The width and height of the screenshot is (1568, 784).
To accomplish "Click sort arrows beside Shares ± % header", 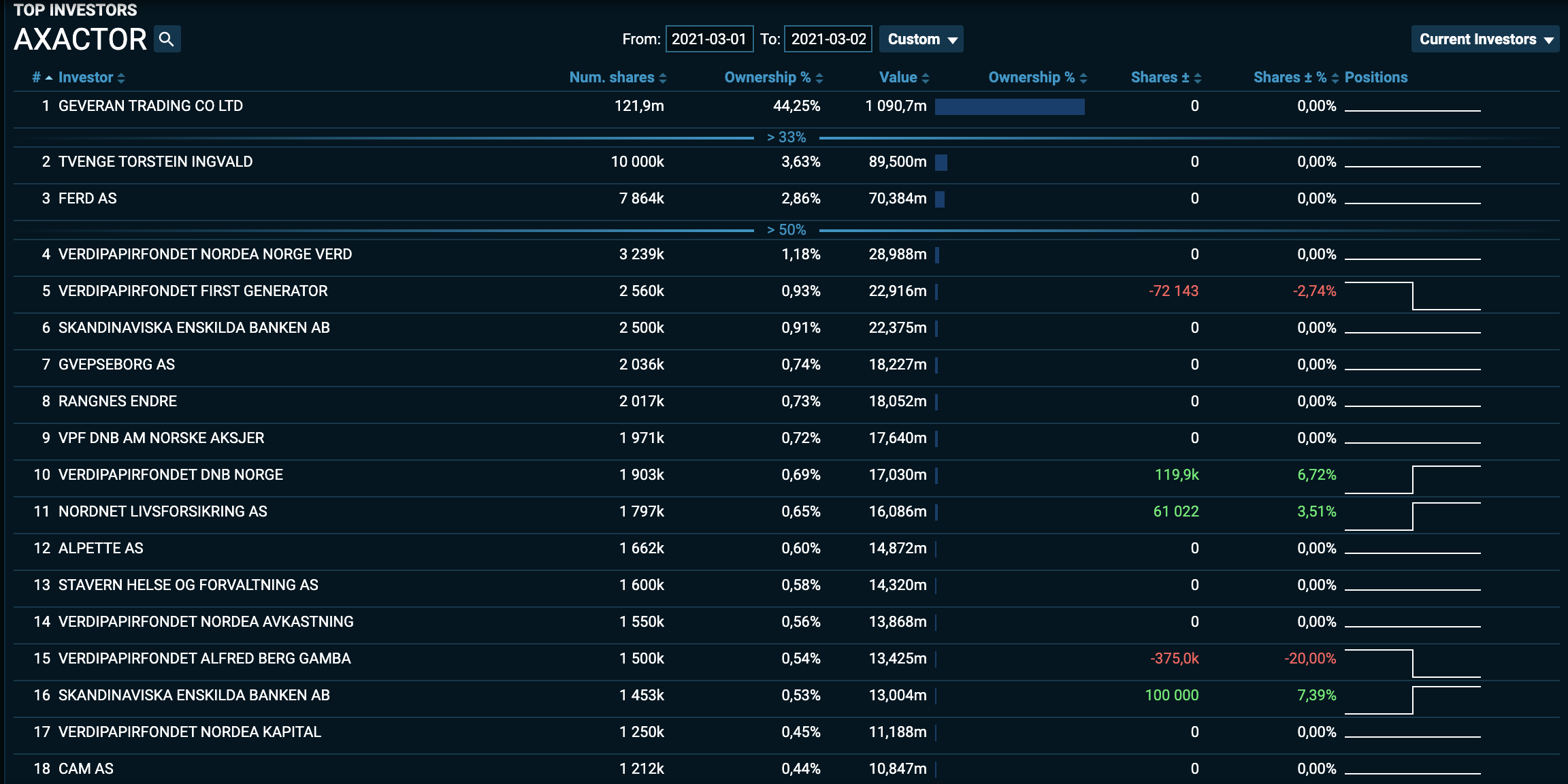I will pyautogui.click(x=1335, y=78).
